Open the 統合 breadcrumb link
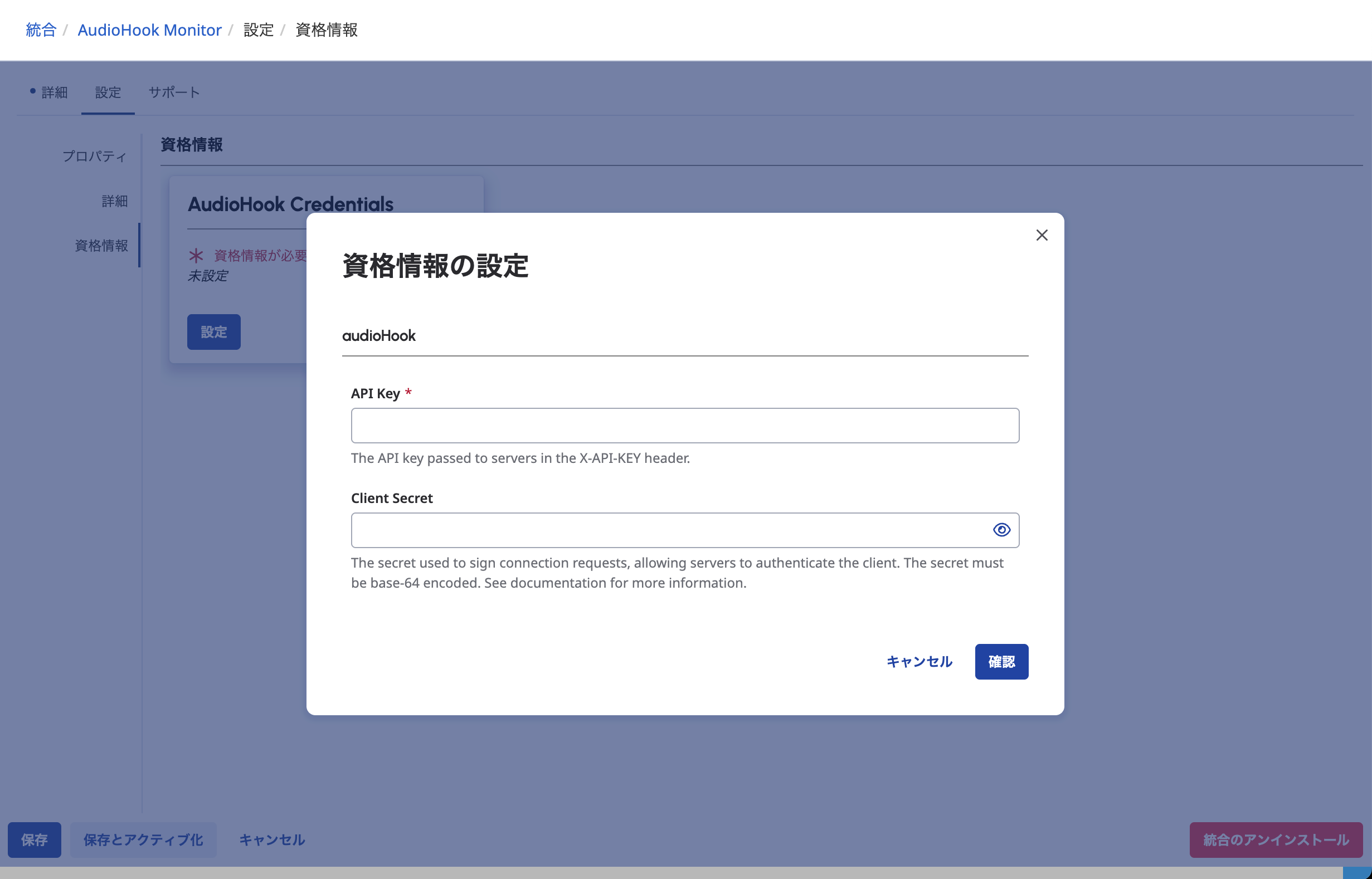The image size is (1372, 879). (x=41, y=30)
